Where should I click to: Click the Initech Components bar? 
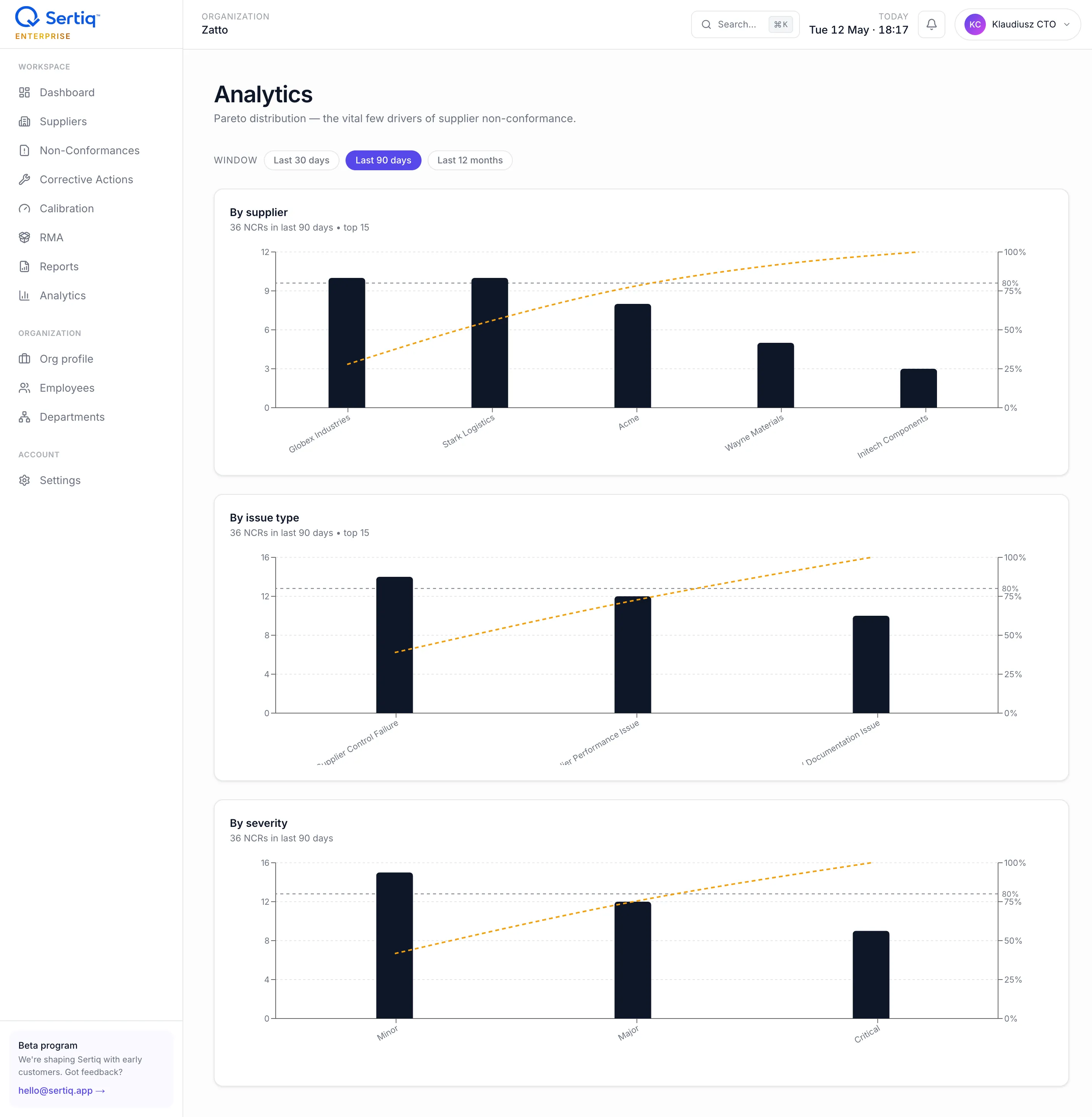click(919, 388)
